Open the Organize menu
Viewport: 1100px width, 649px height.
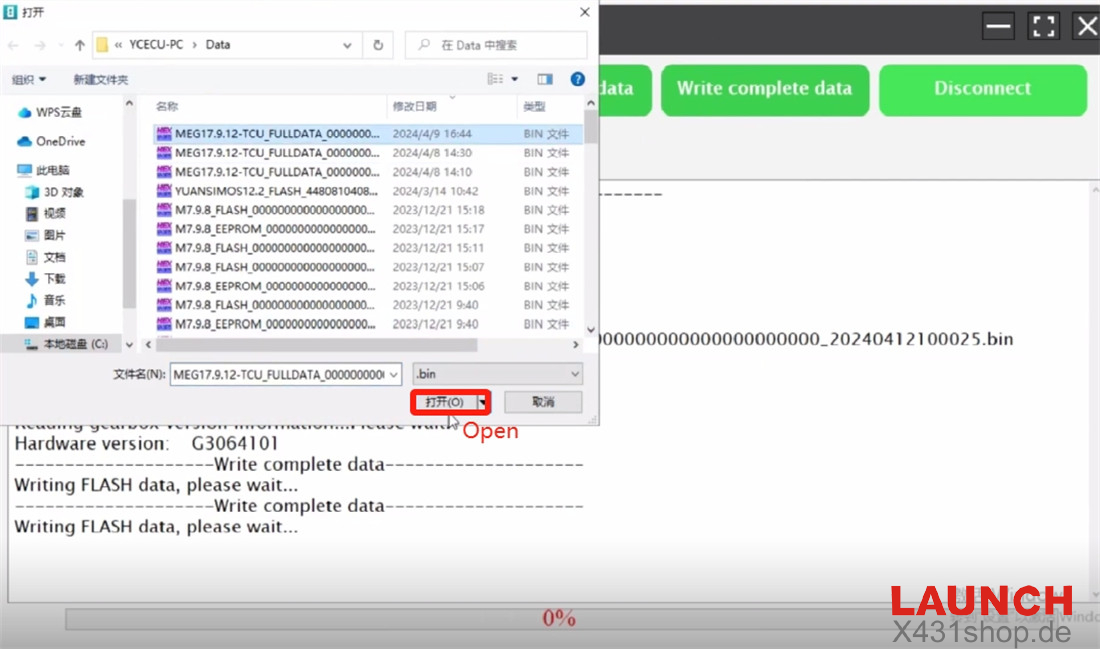[x=28, y=79]
